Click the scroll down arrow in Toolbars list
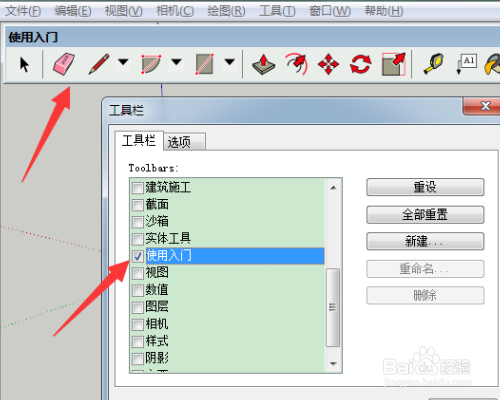The height and width of the screenshot is (400, 500). [x=333, y=363]
